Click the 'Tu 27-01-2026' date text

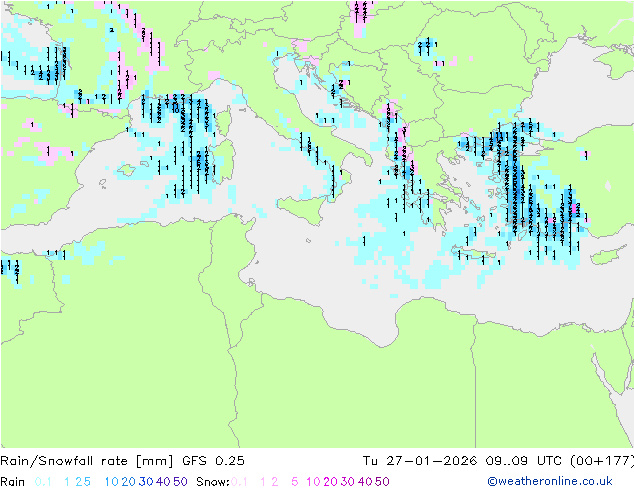420,461
